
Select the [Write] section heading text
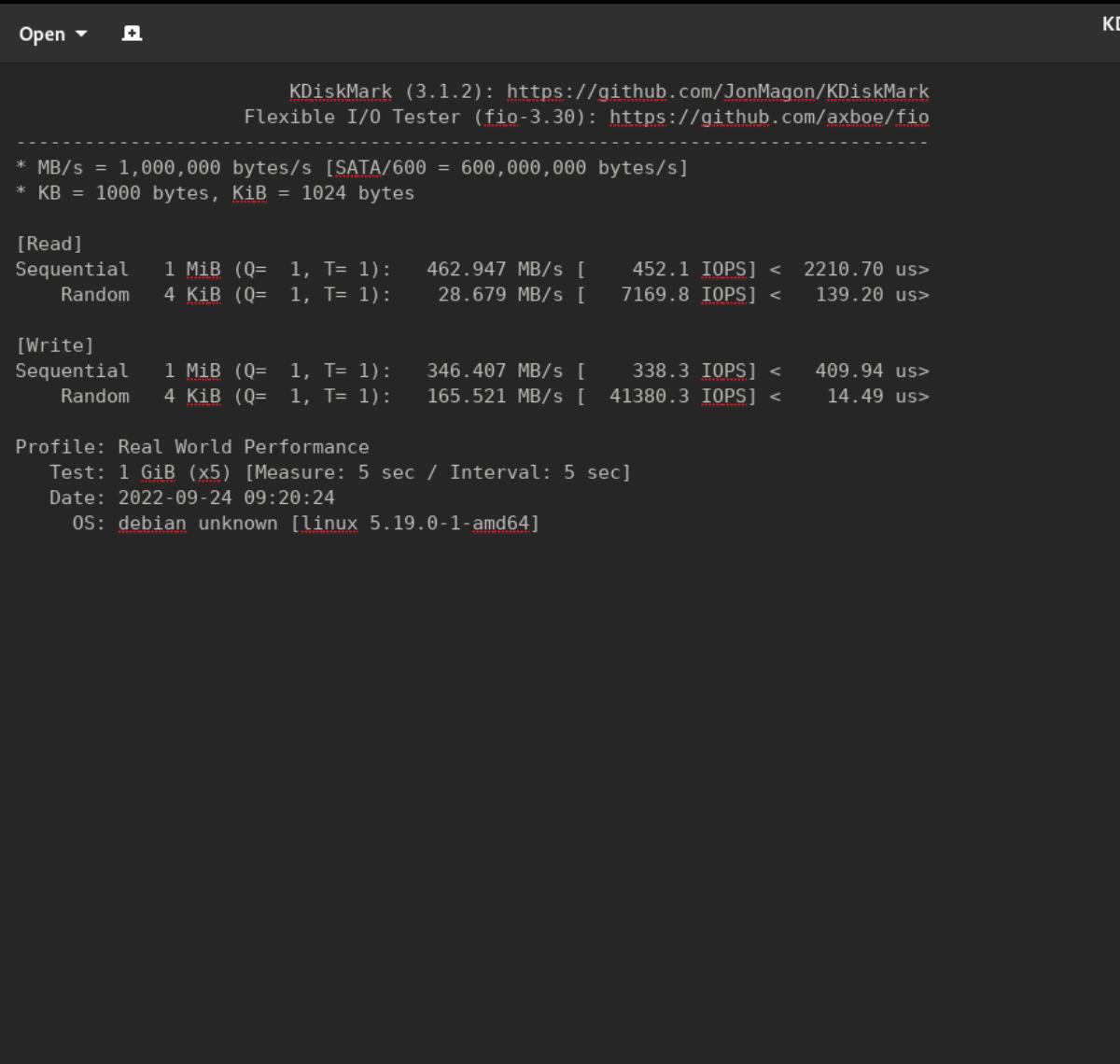55,344
